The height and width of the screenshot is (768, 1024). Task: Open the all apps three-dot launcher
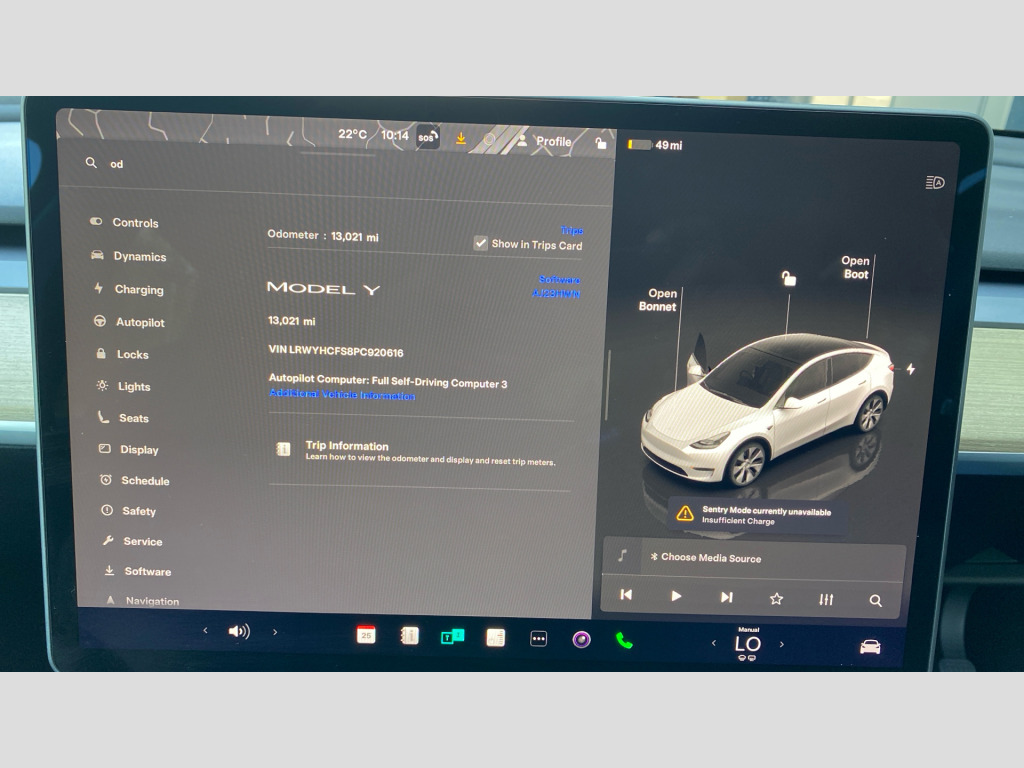point(539,639)
